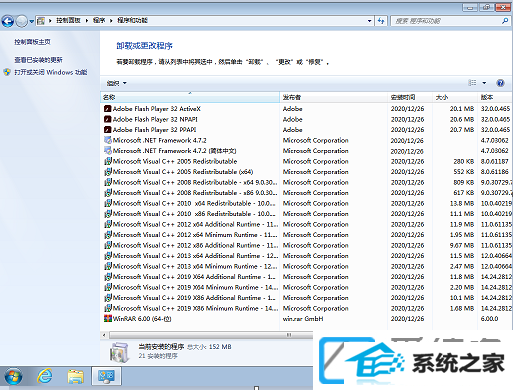Click size 20.1 MB cell
This screenshot has width=513, height=390.
pos(462,109)
